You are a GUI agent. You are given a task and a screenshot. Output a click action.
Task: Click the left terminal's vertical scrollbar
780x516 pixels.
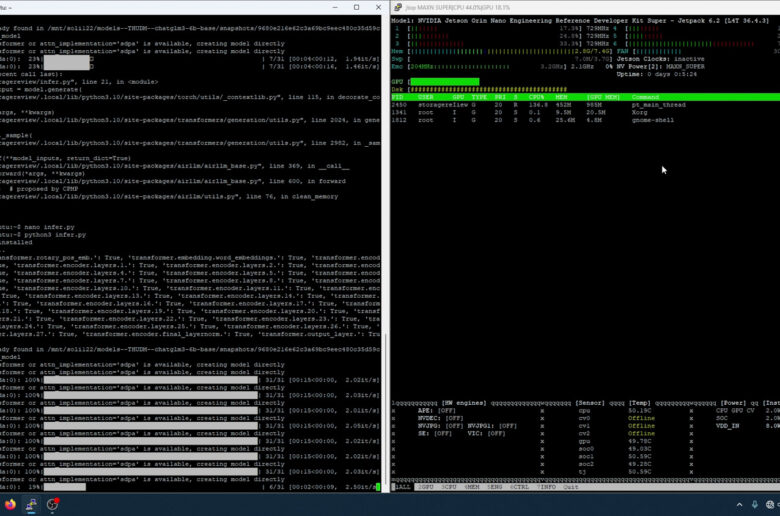[x=386, y=408]
